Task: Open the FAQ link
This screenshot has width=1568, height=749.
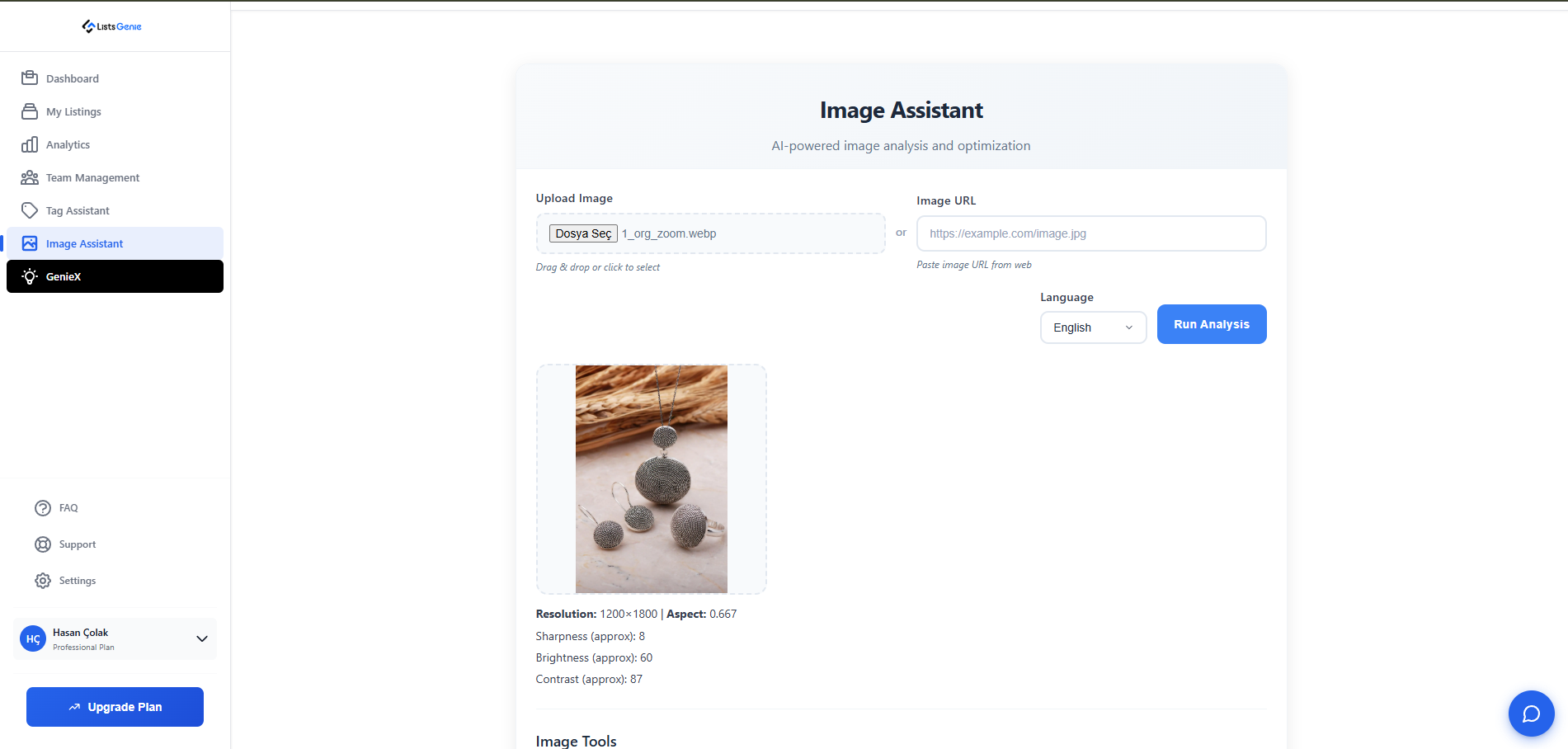Action: pos(115,508)
